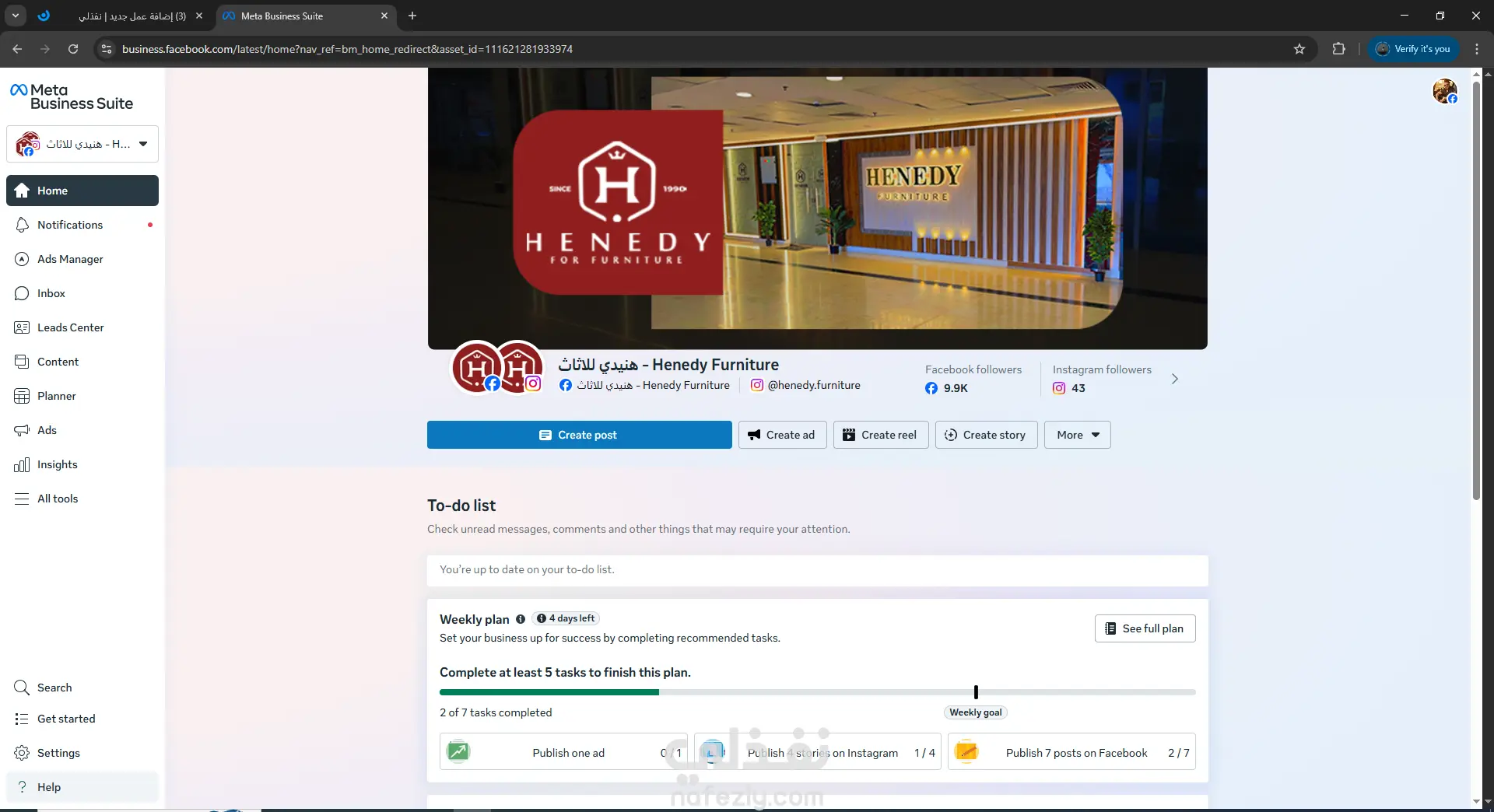Click the Create post button

coord(580,435)
